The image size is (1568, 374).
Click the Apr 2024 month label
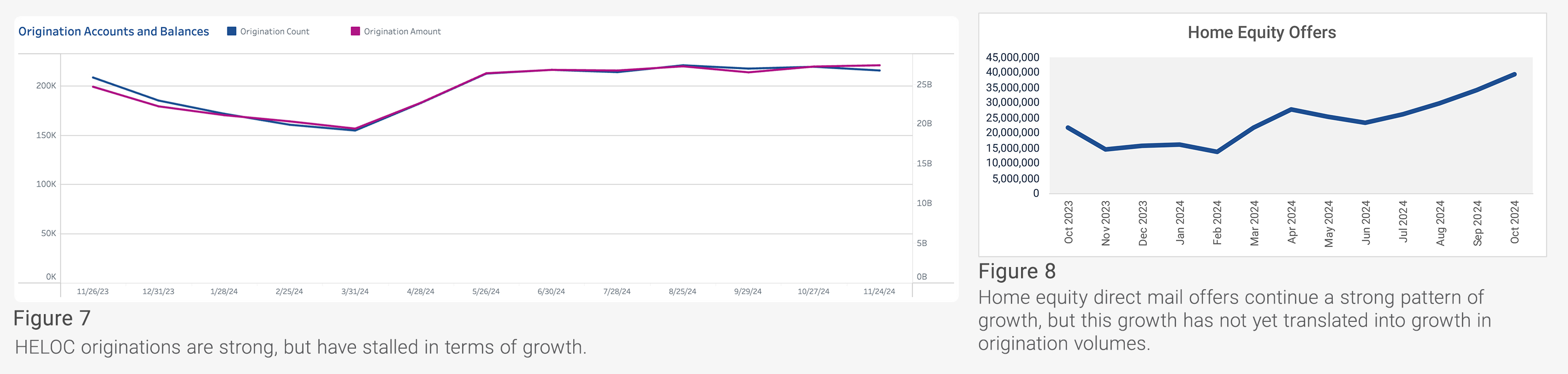click(1292, 223)
